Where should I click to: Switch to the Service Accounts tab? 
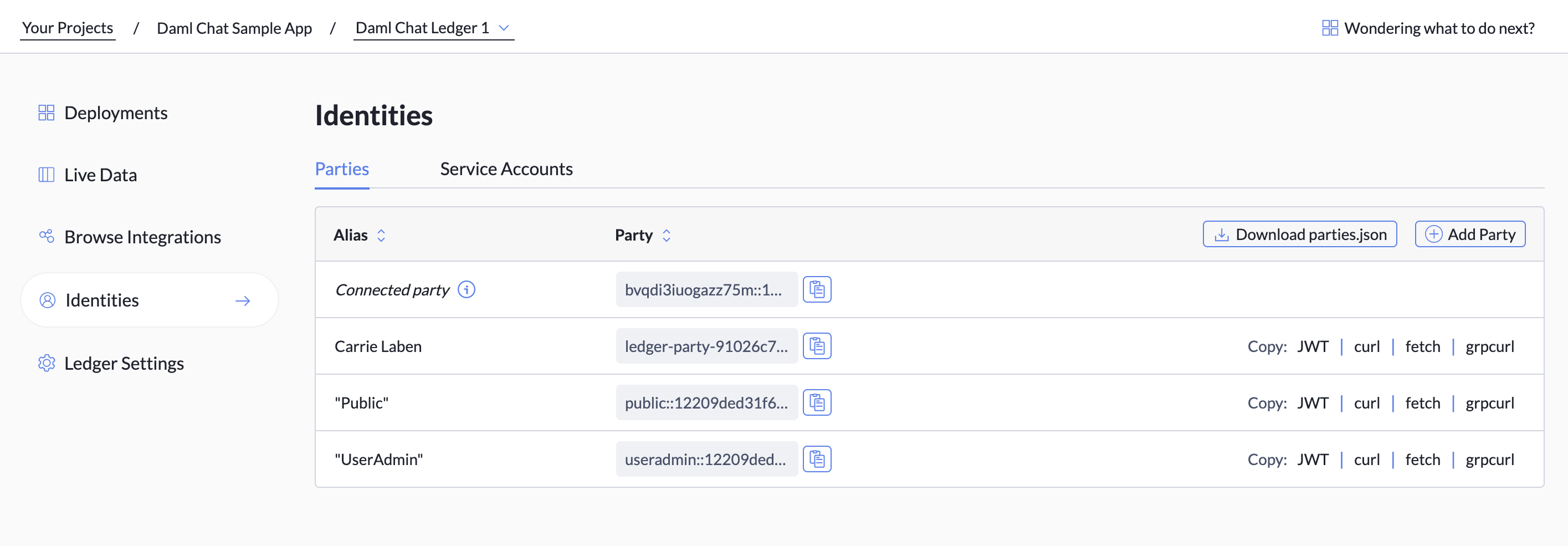[x=506, y=169]
